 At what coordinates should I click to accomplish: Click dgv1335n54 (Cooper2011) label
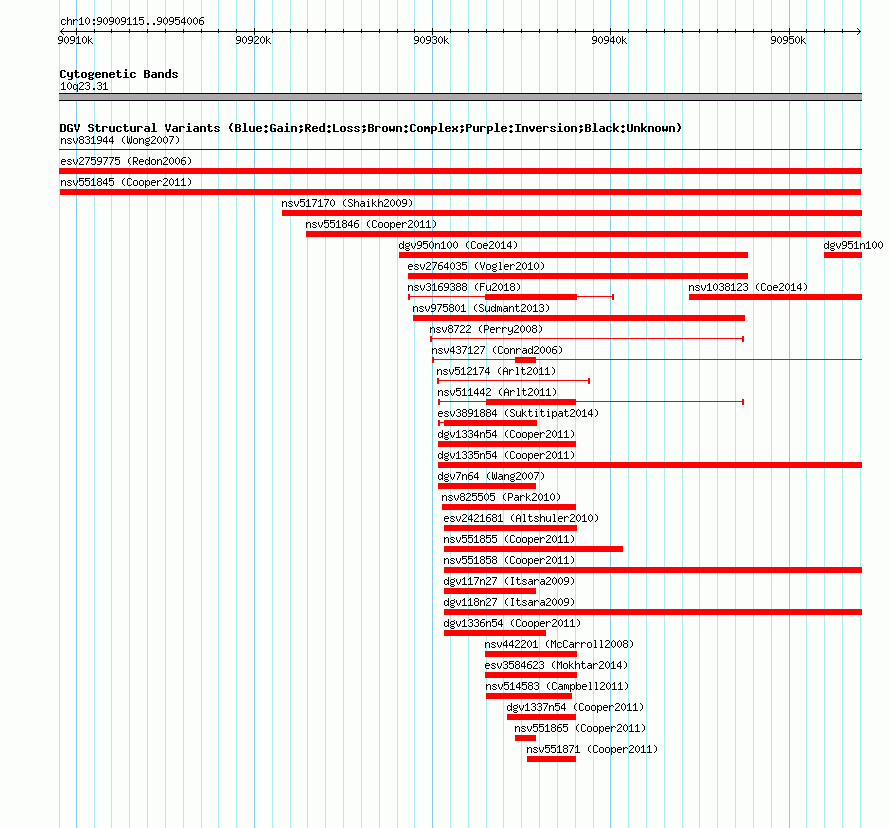click(506, 455)
